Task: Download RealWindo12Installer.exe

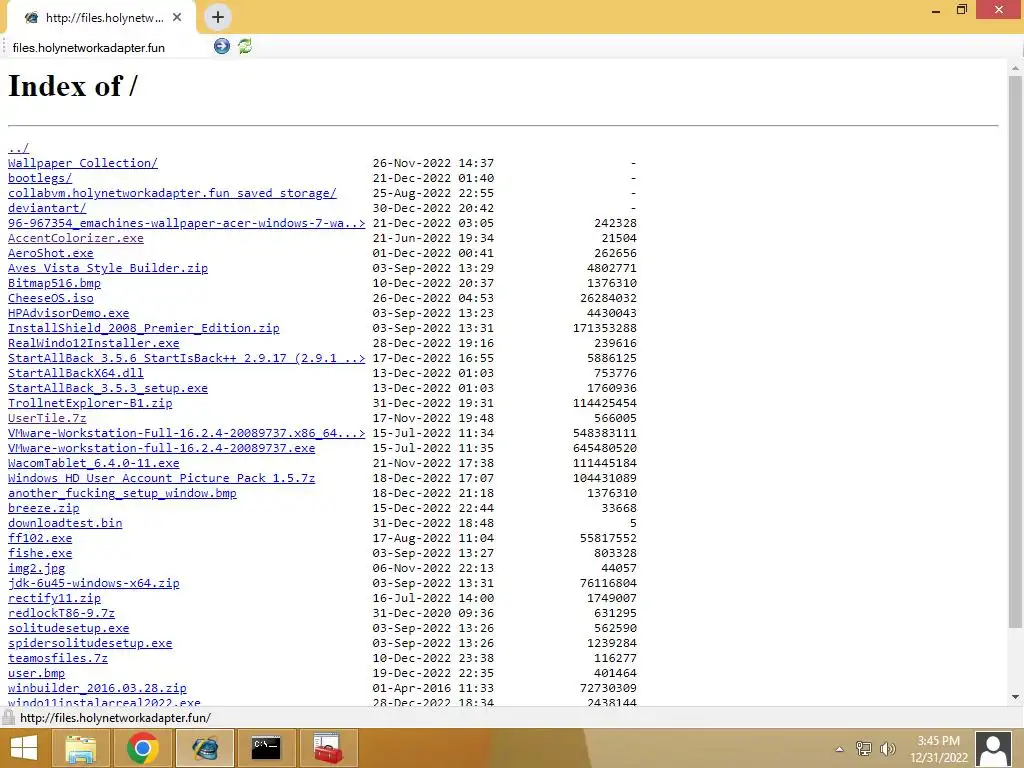Action: coord(93,344)
